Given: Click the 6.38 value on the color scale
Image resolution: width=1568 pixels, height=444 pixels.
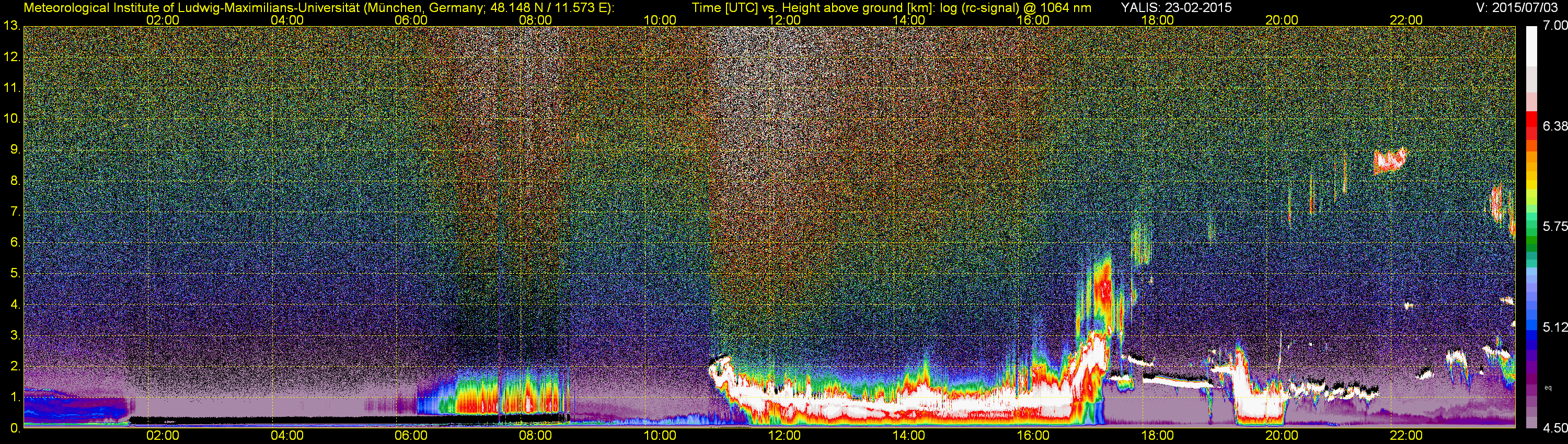Looking at the screenshot, I should [x=1555, y=126].
